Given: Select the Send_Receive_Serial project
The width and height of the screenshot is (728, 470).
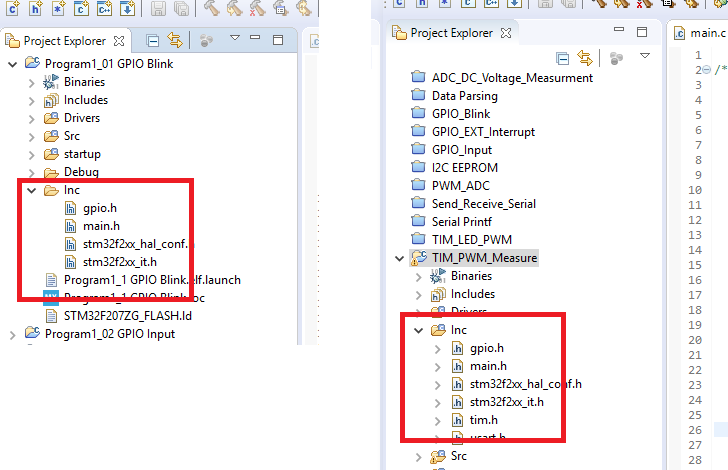Looking at the screenshot, I should coord(484,203).
